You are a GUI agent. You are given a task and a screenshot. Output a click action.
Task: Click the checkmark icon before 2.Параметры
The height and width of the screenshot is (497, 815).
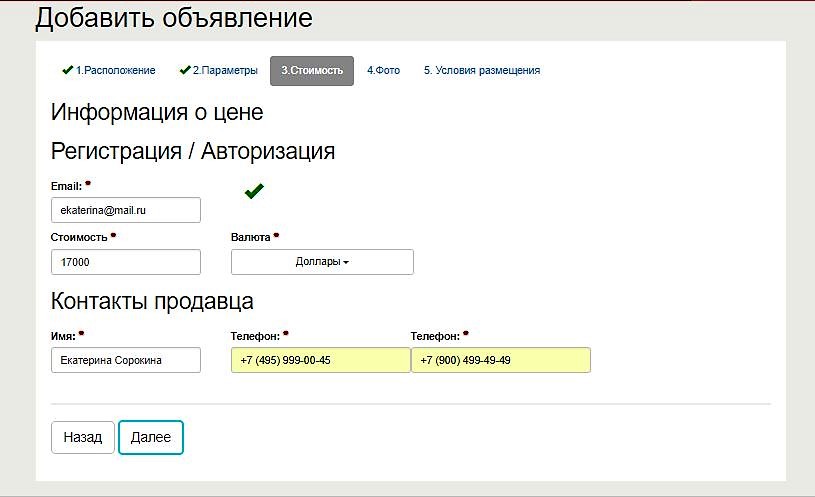tap(185, 70)
